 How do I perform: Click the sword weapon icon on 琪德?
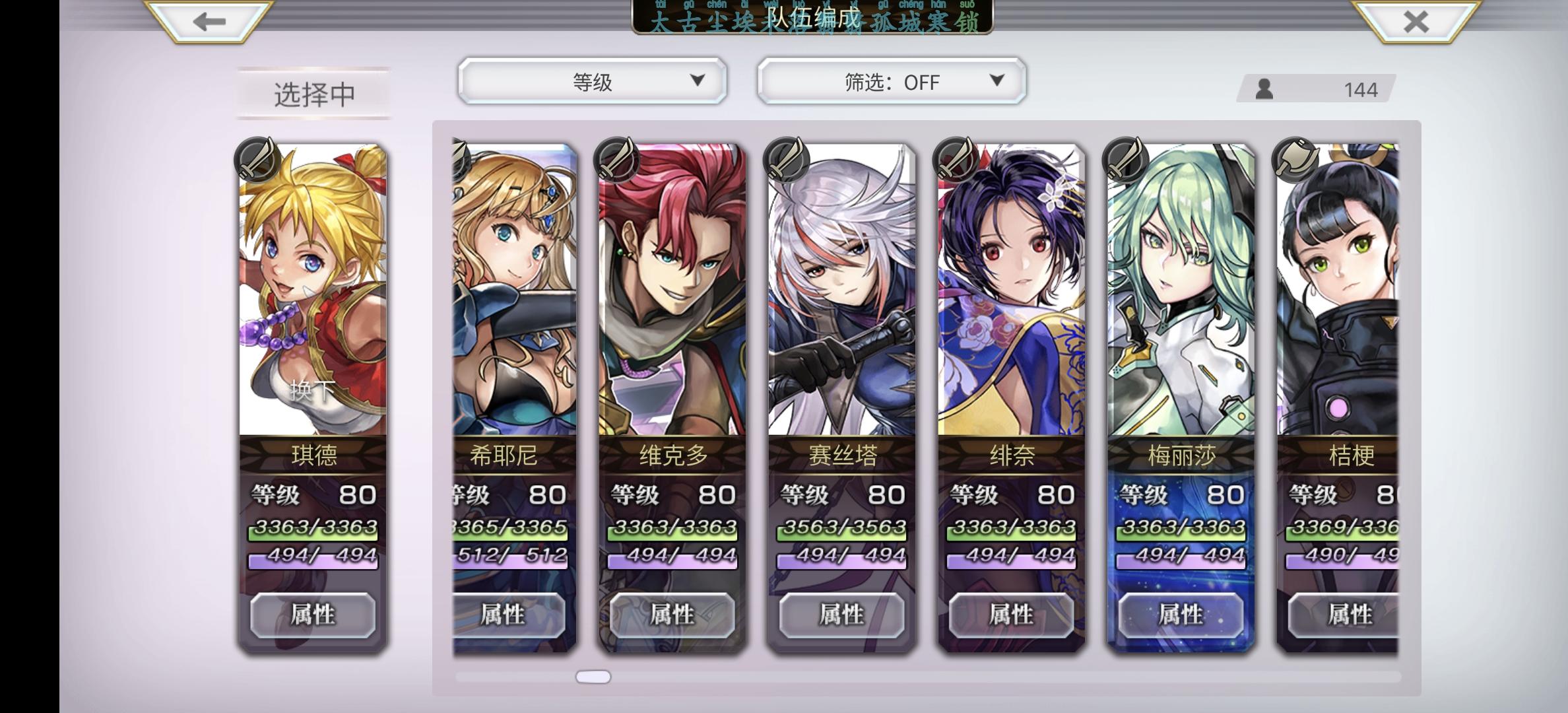point(258,160)
